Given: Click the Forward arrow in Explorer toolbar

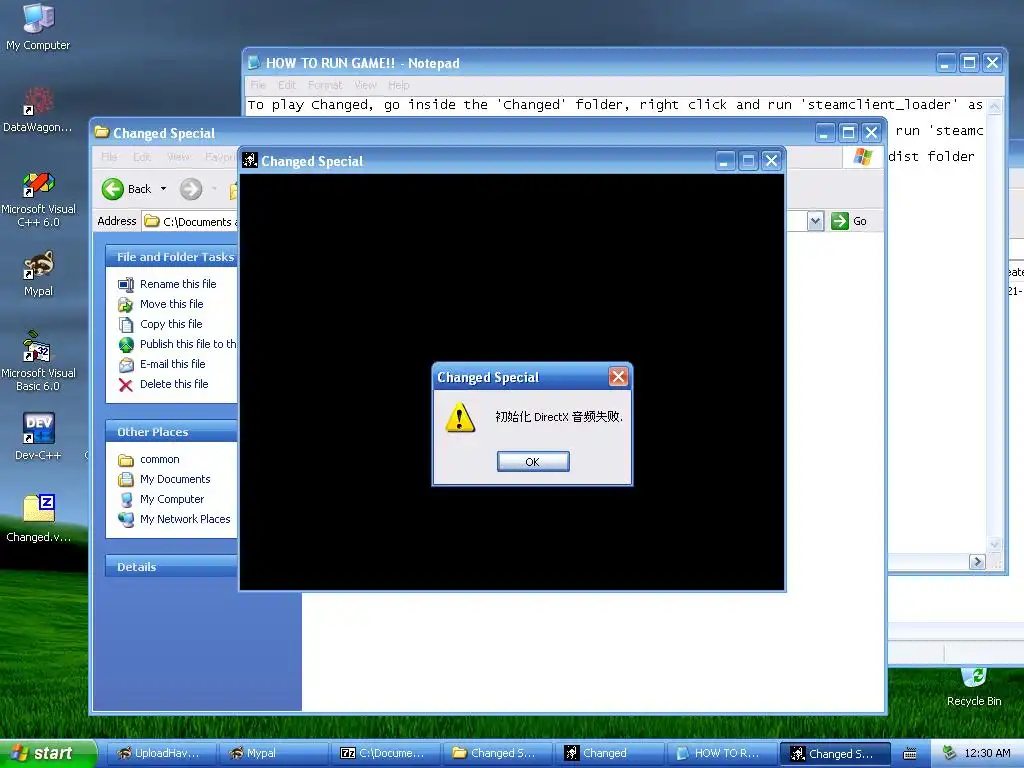Looking at the screenshot, I should coord(191,189).
